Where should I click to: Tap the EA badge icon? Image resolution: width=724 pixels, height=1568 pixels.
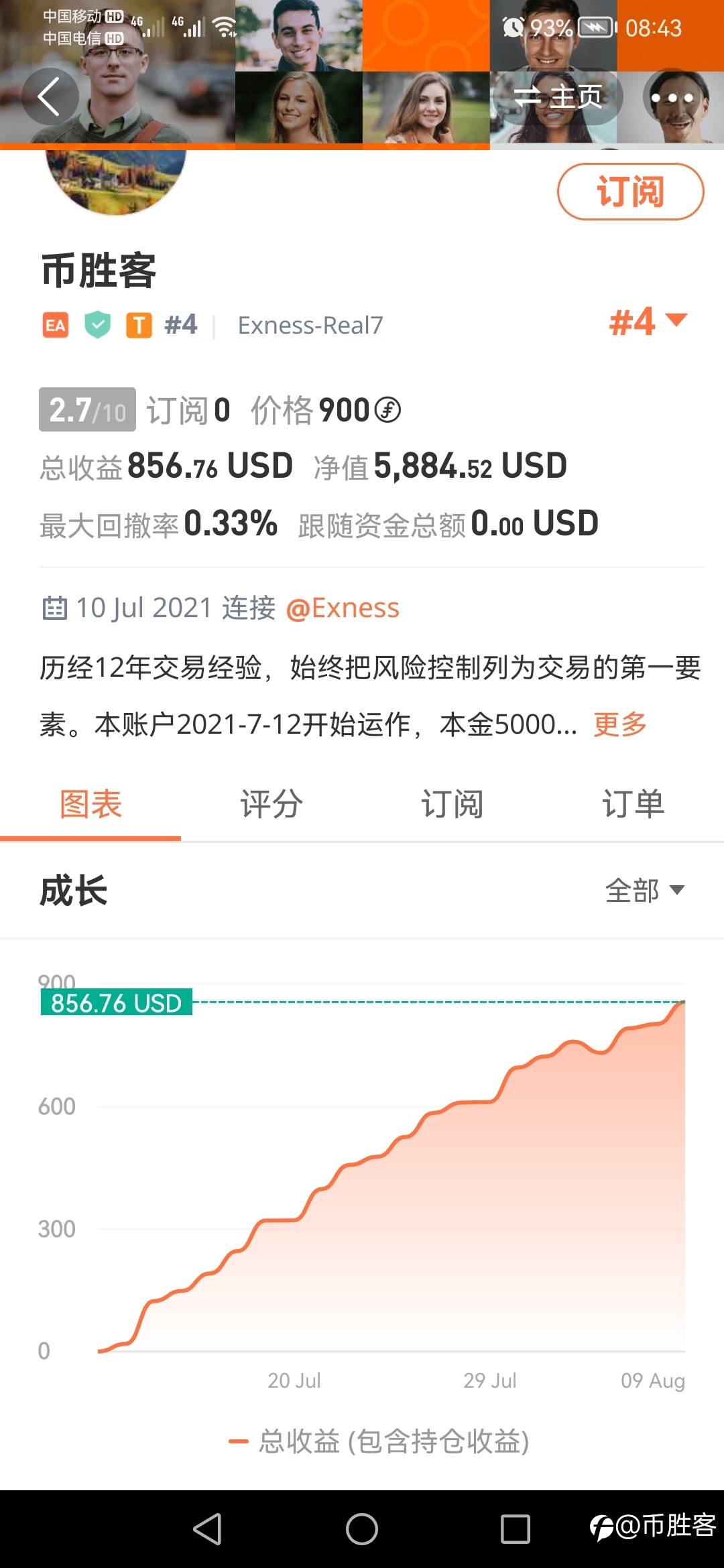pyautogui.click(x=55, y=326)
